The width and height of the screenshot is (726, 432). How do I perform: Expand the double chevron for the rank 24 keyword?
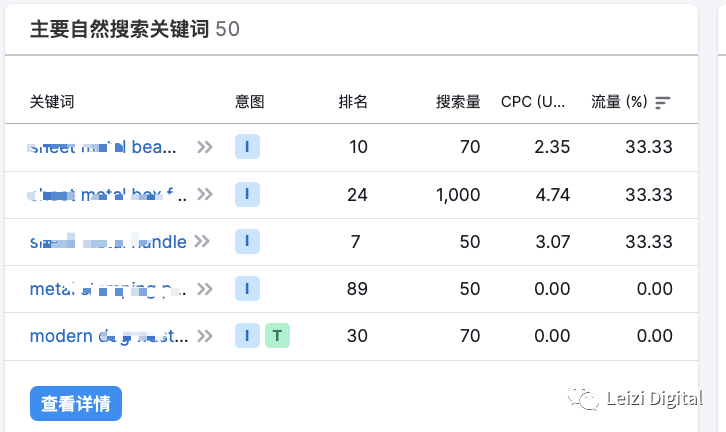205,194
